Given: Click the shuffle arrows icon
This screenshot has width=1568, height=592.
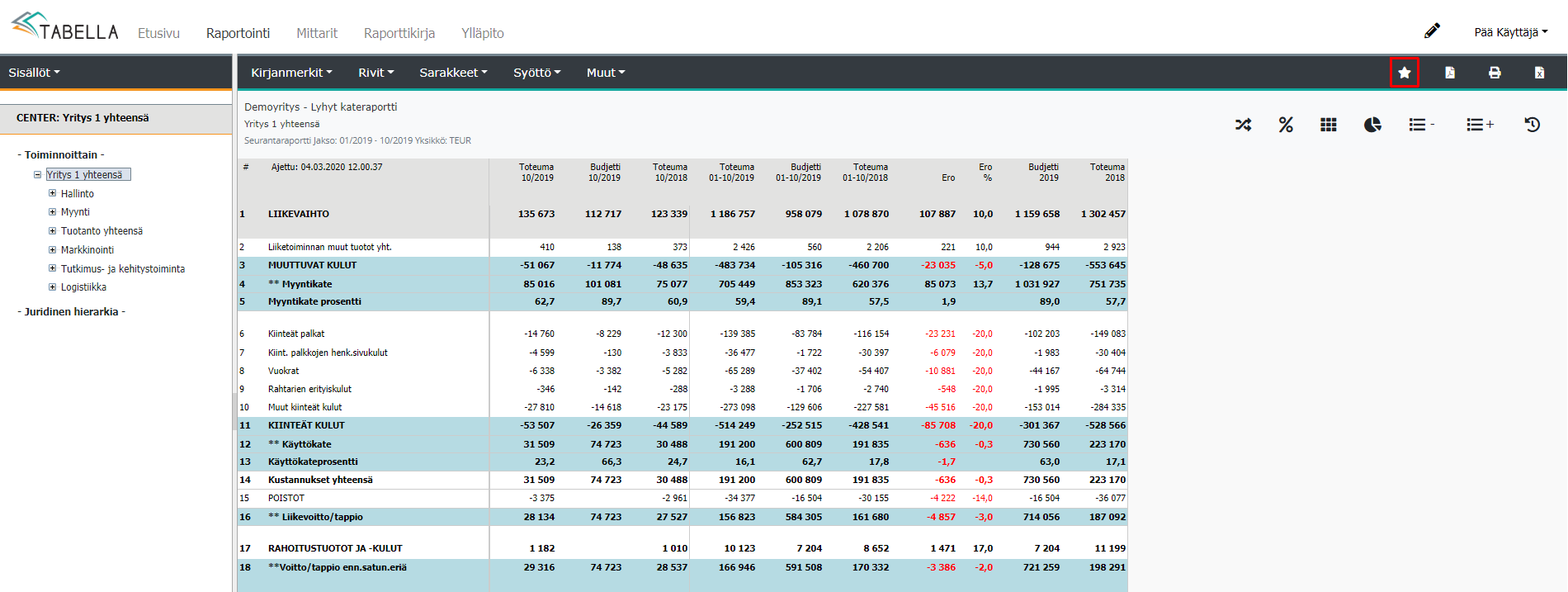Looking at the screenshot, I should (x=1243, y=125).
